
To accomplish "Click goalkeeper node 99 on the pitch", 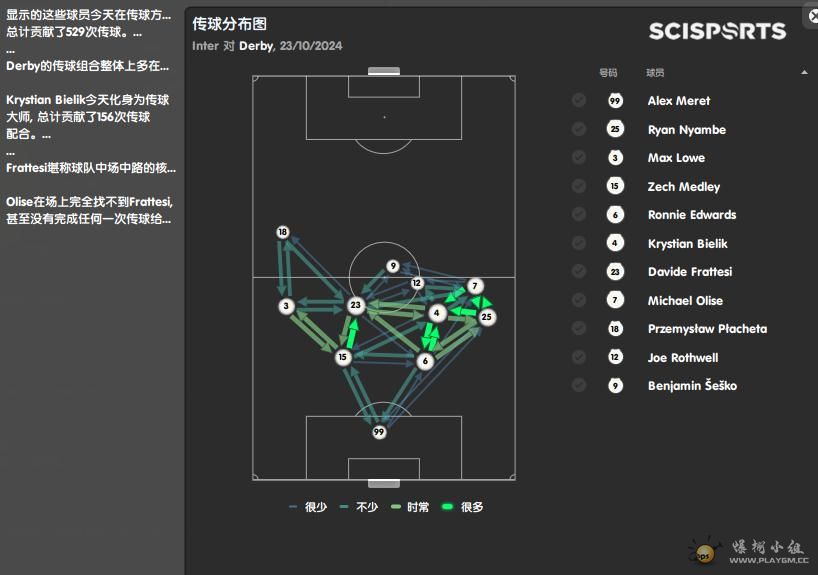I will 379,432.
